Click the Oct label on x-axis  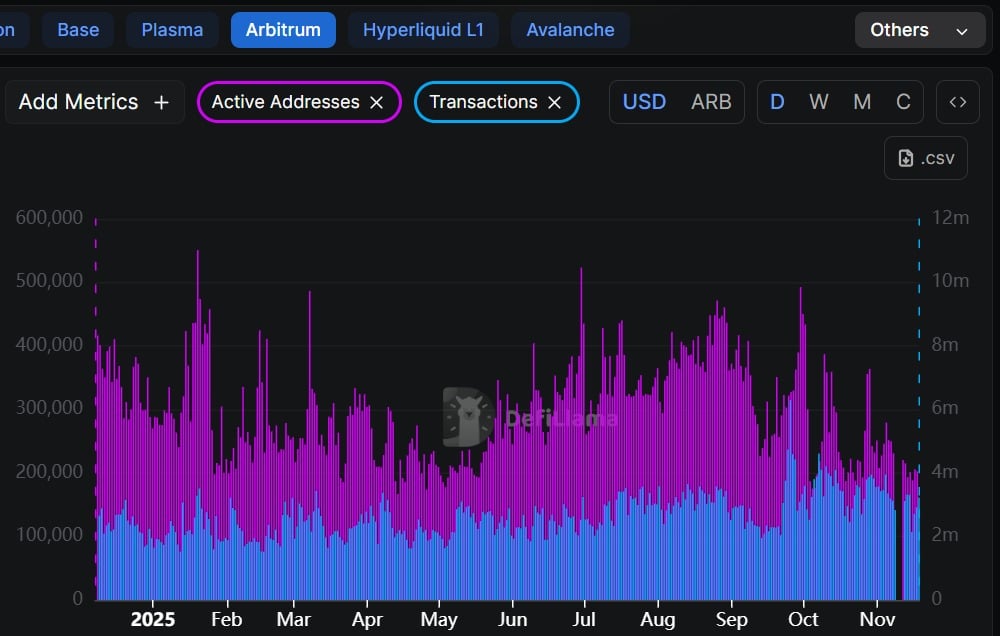pyautogui.click(x=803, y=619)
